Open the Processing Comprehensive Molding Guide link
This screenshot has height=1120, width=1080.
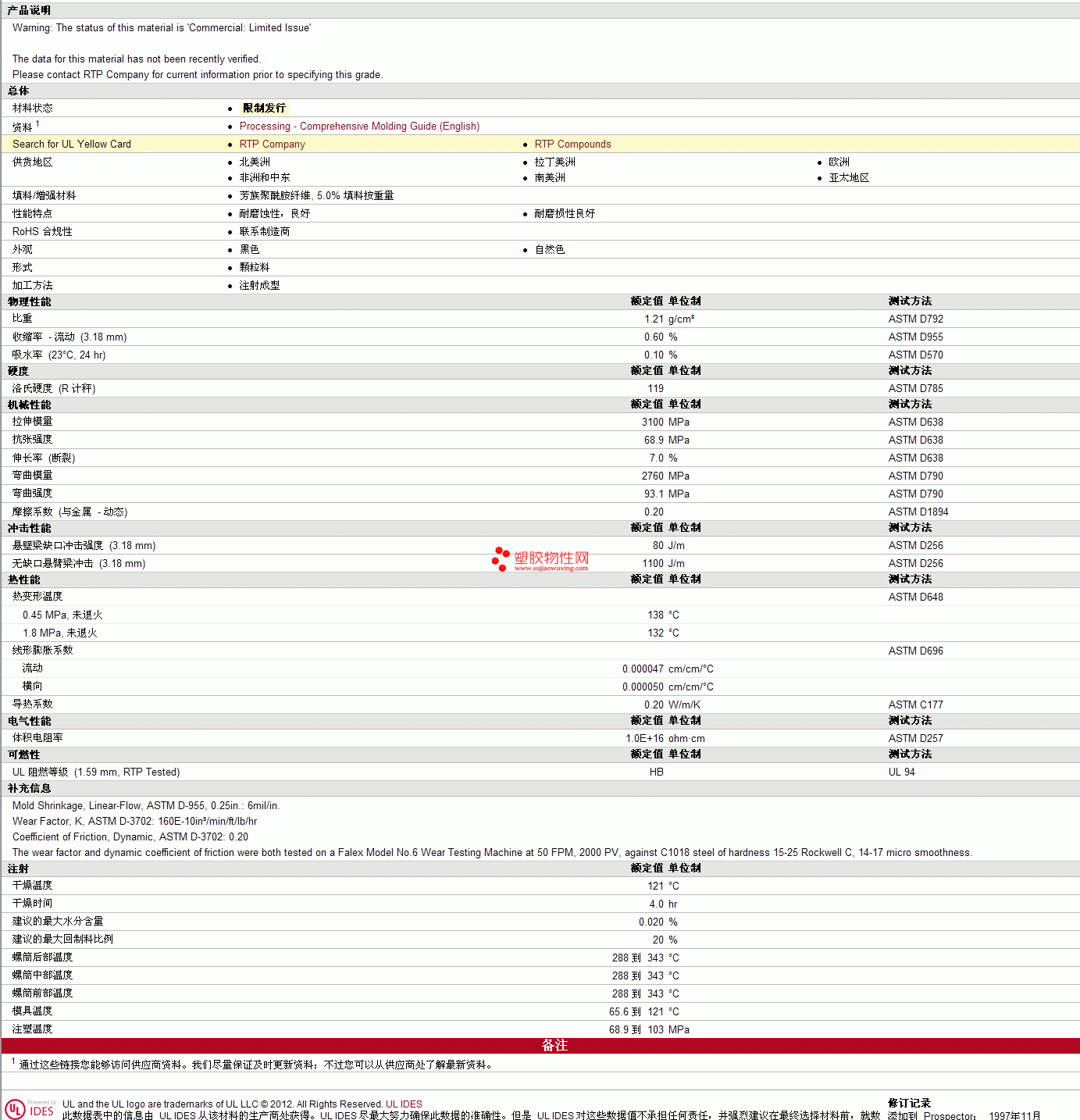359,127
